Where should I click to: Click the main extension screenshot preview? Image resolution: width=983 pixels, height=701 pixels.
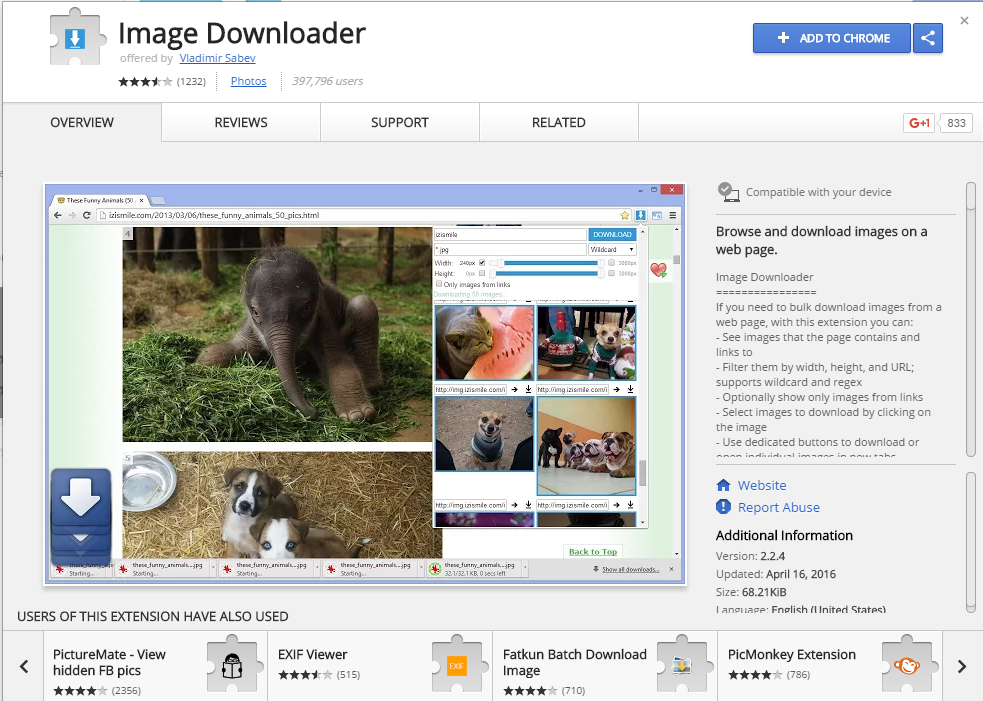[365, 384]
